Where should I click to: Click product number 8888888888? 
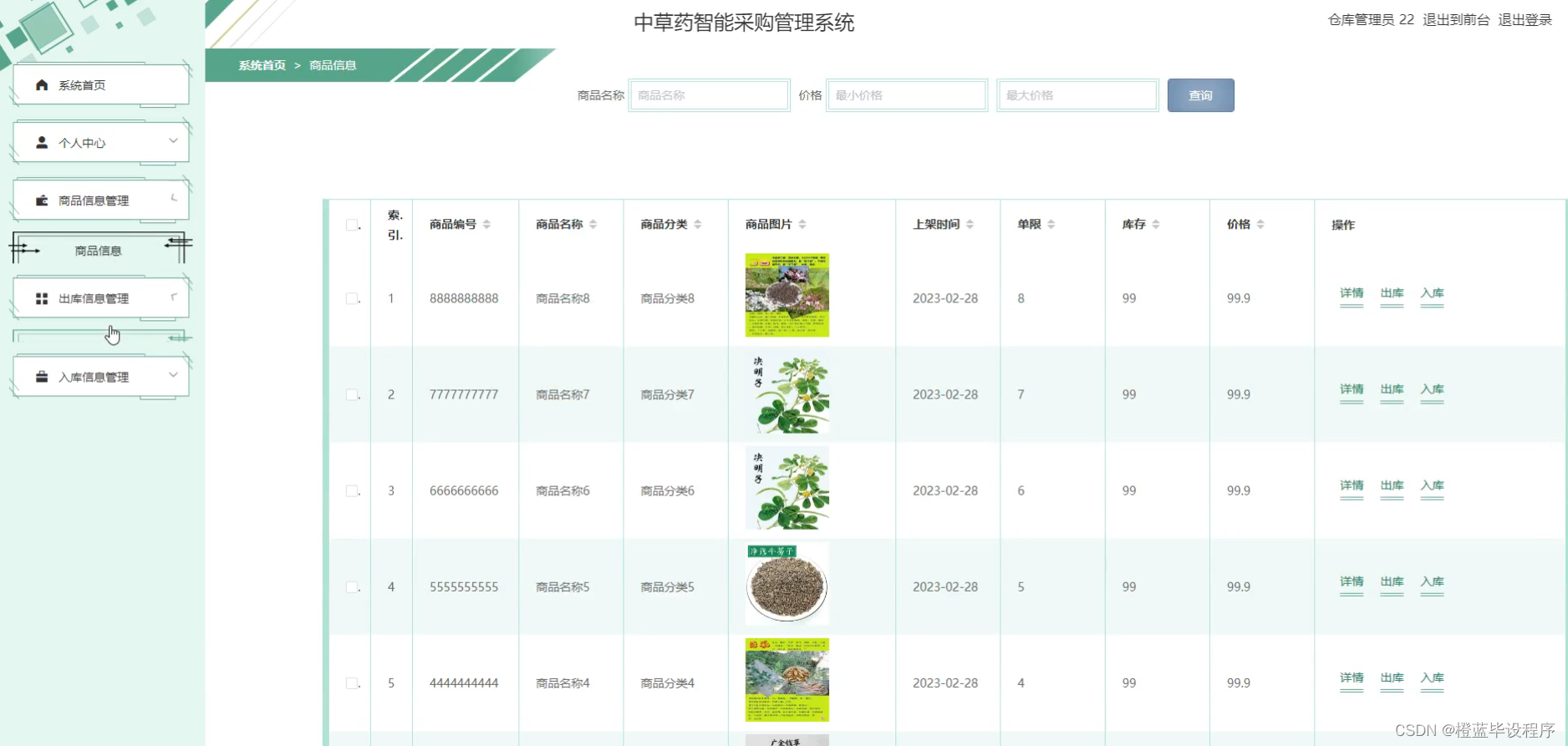coord(464,298)
